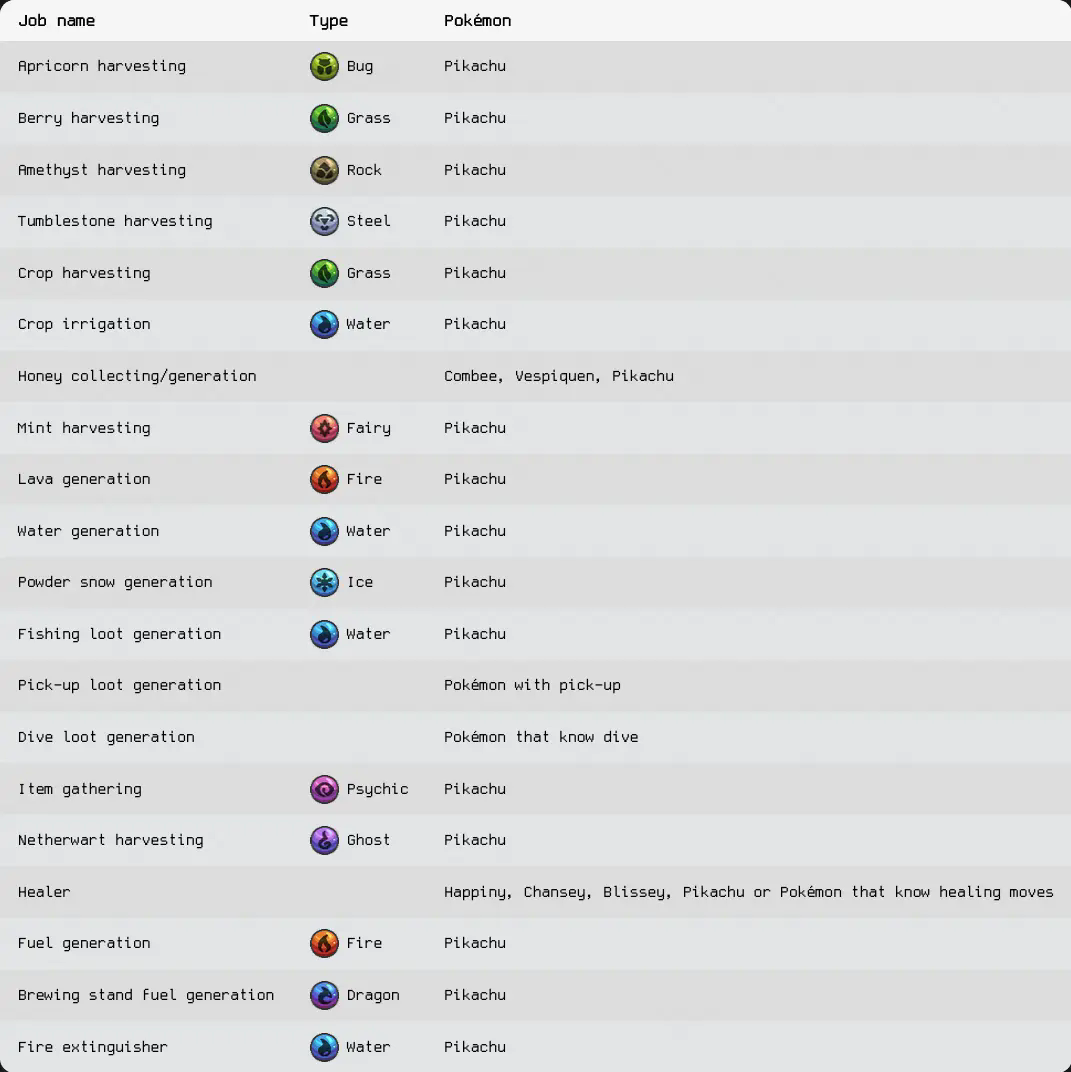Click the "Pokémon" column header

tap(477, 20)
